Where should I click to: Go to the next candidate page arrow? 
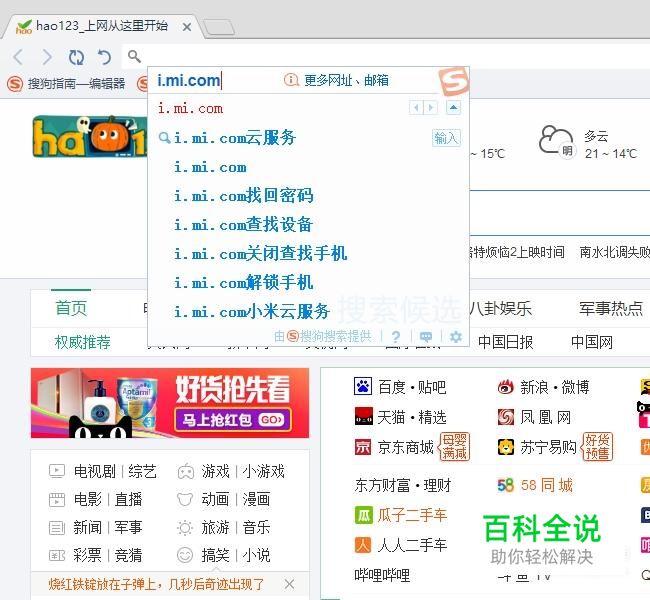tap(431, 108)
